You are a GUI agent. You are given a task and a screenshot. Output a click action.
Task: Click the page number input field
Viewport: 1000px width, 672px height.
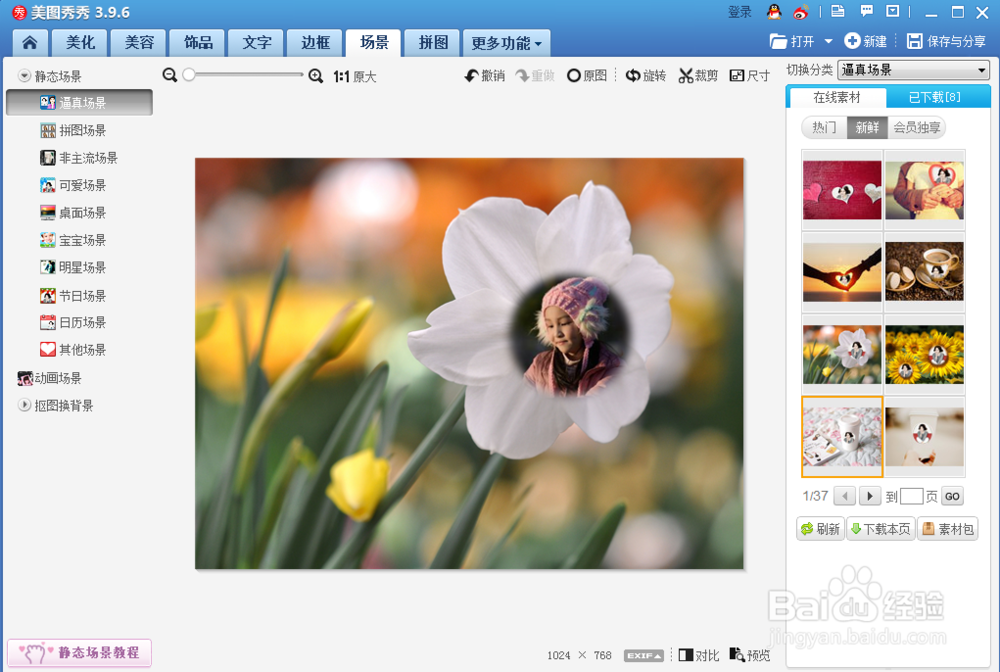[x=911, y=496]
